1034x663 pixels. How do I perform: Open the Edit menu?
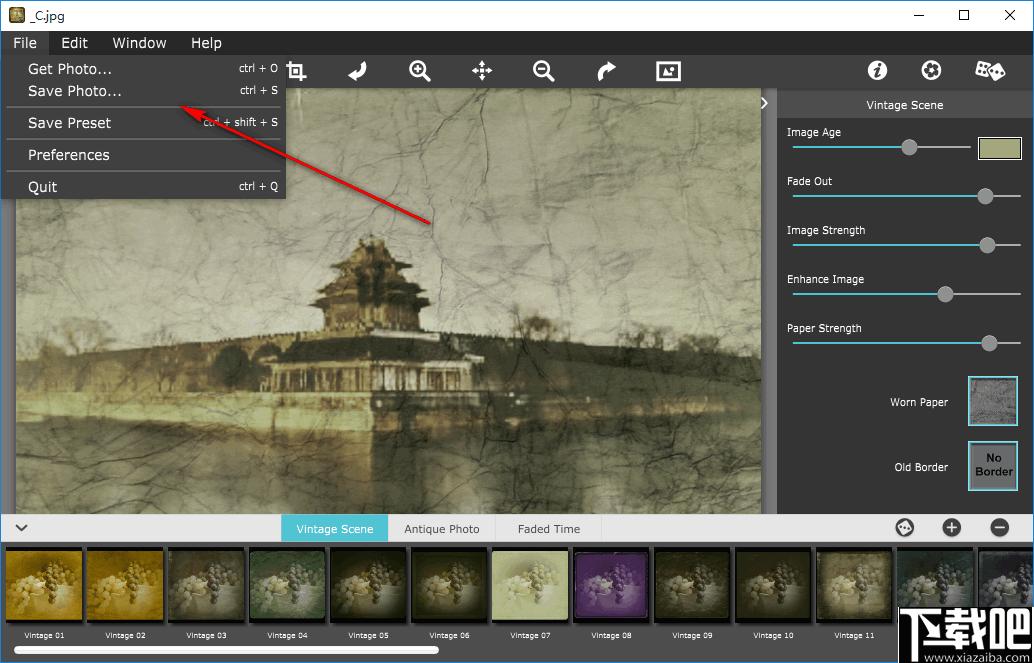[75, 43]
